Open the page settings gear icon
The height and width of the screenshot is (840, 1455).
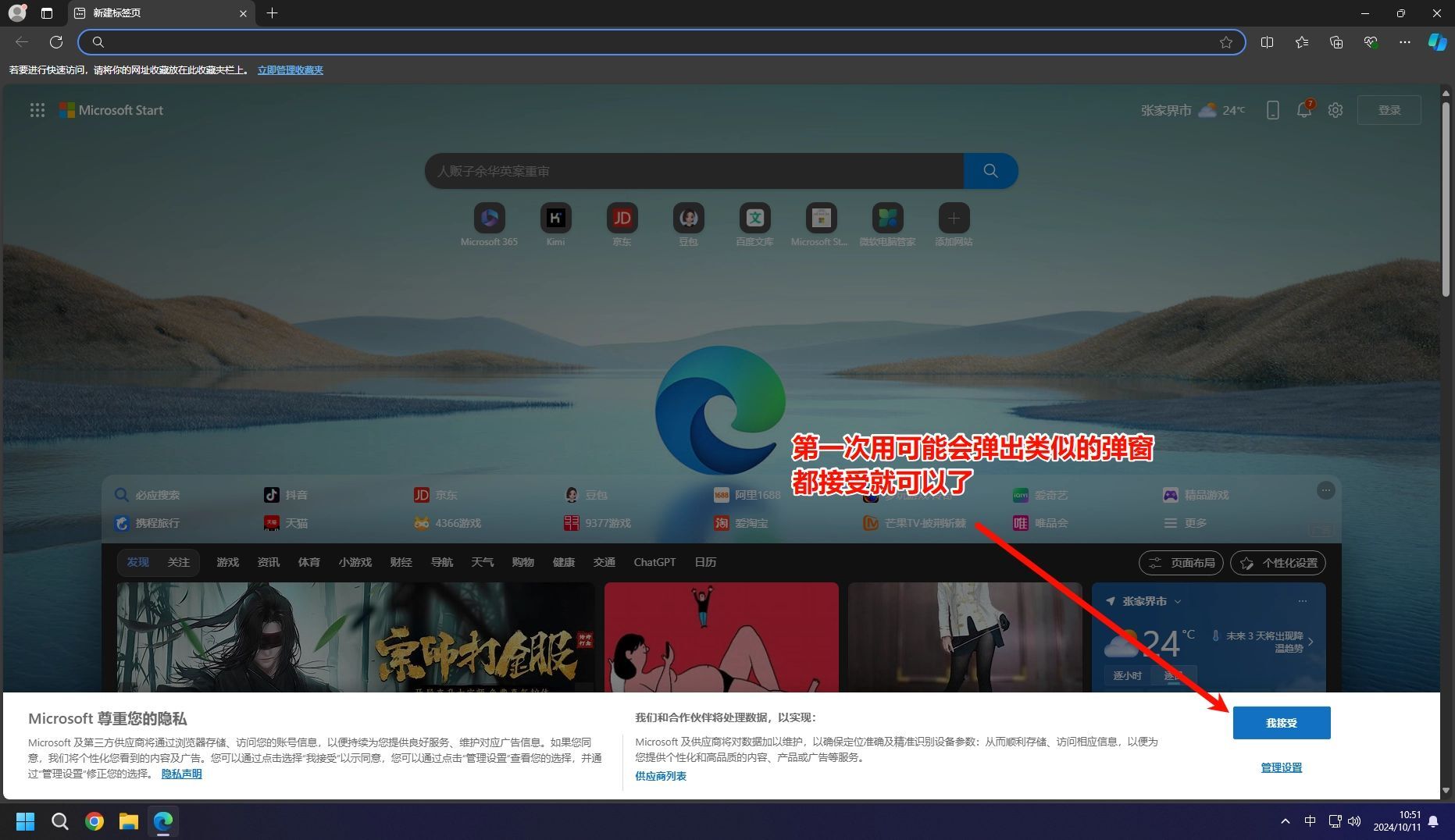[x=1336, y=110]
